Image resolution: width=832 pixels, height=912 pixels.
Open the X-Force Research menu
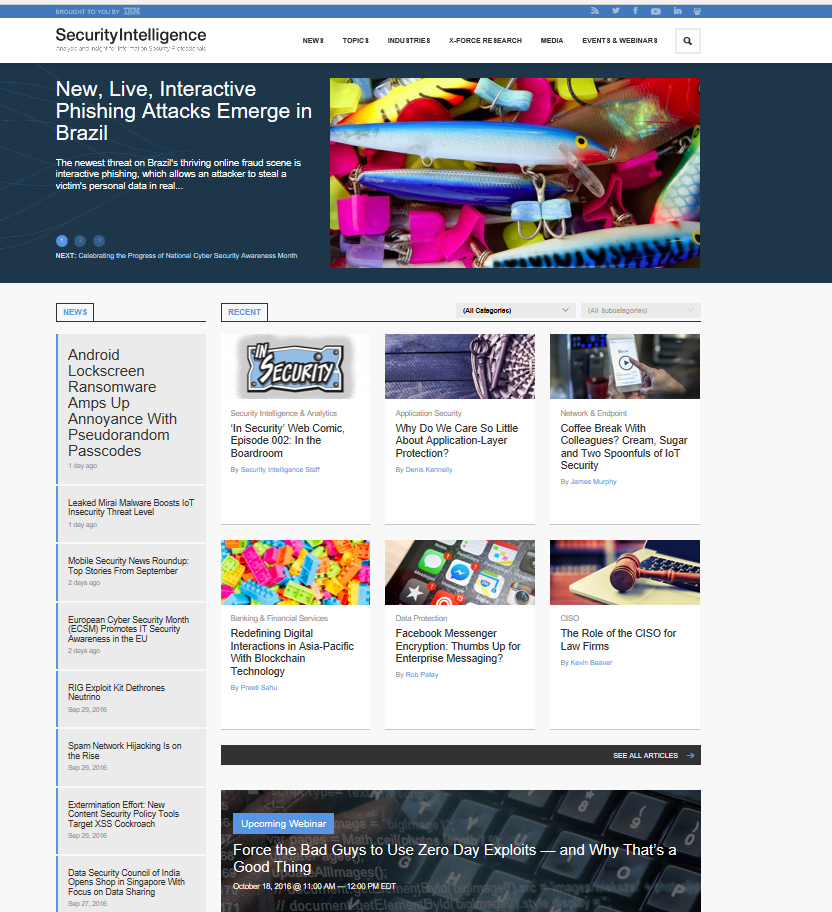tap(485, 41)
